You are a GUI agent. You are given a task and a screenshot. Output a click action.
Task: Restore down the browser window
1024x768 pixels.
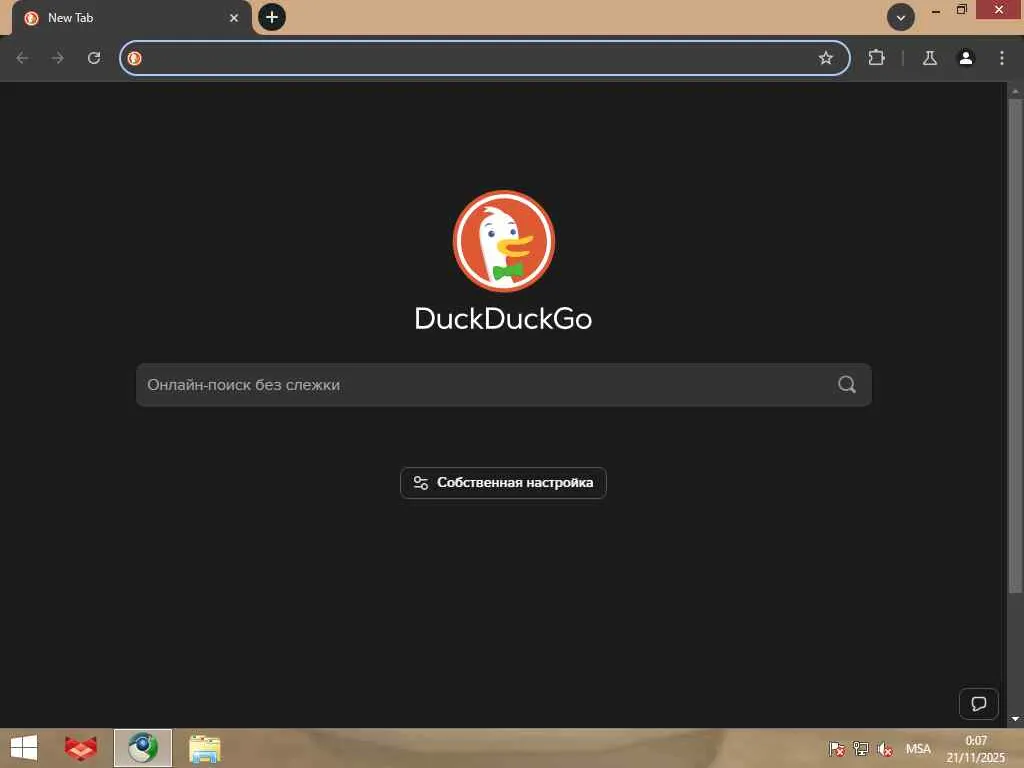click(961, 10)
